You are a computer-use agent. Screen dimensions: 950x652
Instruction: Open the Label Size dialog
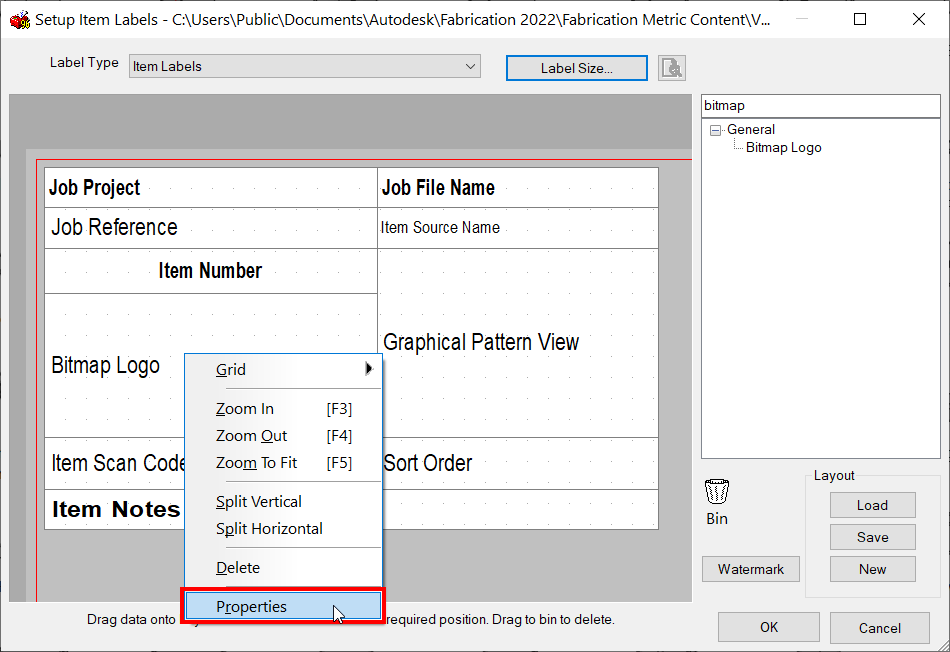click(x=576, y=68)
